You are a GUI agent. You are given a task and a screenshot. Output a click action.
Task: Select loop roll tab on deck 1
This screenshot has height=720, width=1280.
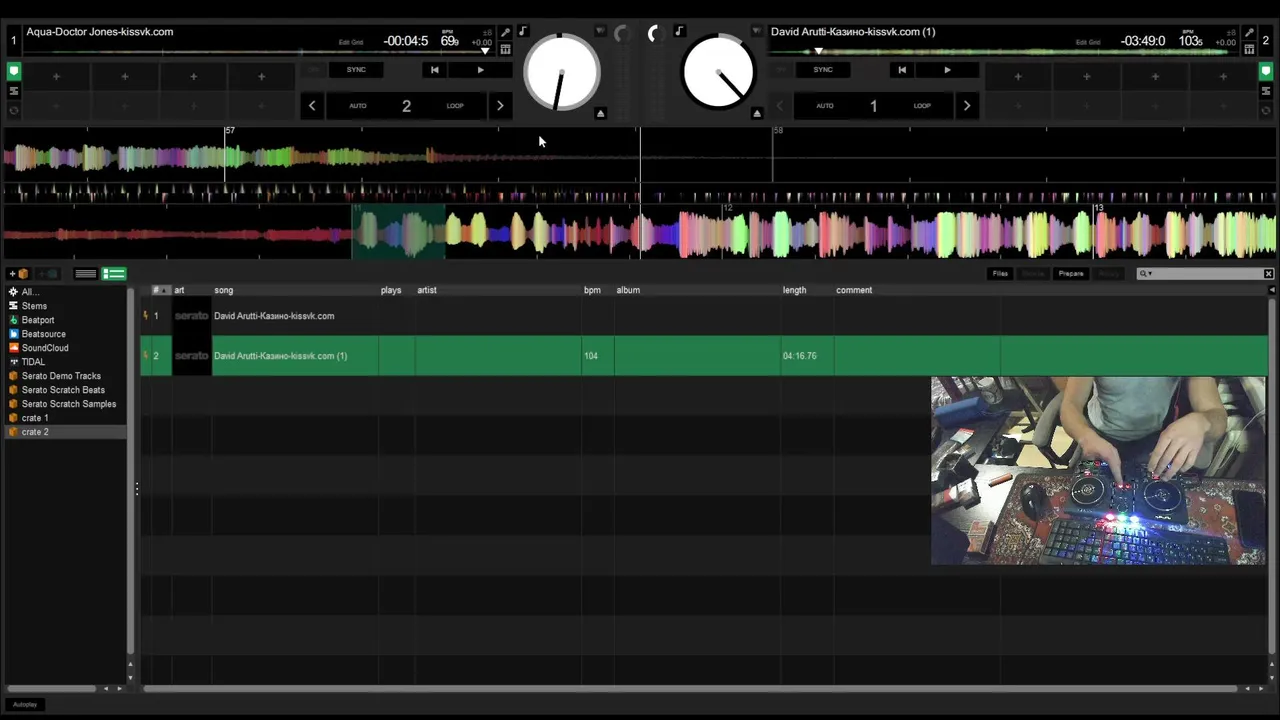point(14,110)
